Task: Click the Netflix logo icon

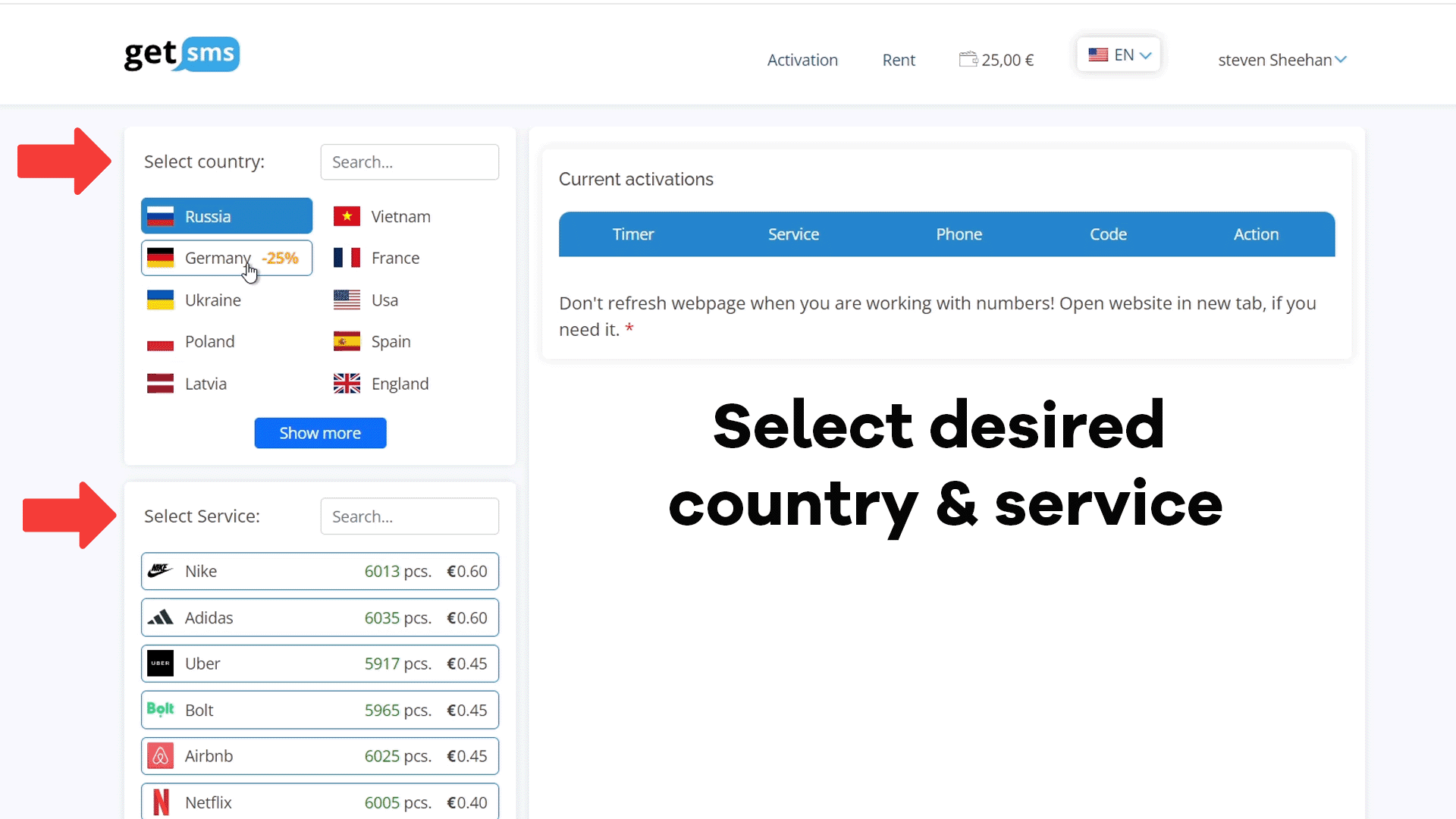Action: (161, 802)
